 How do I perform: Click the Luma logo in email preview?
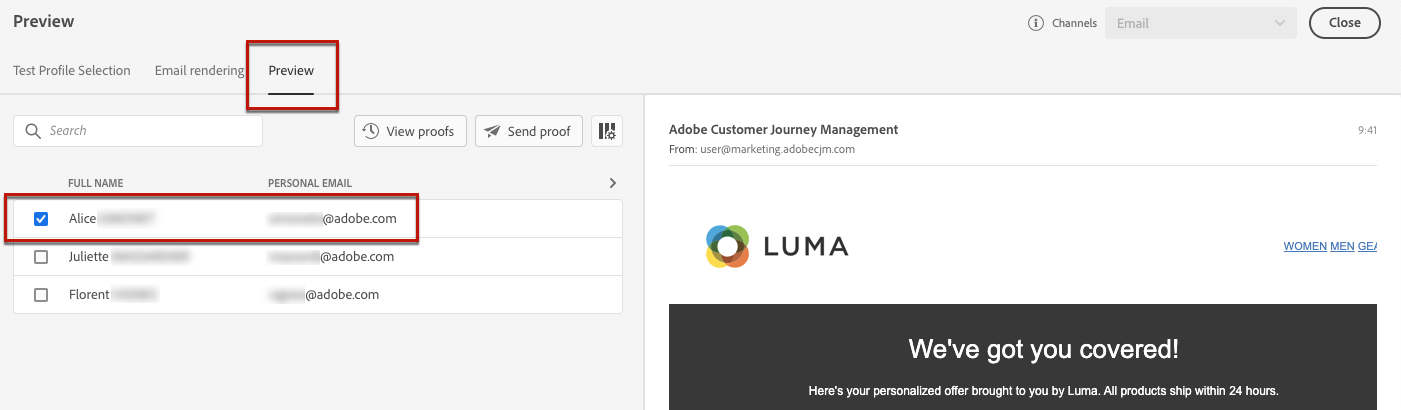777,246
